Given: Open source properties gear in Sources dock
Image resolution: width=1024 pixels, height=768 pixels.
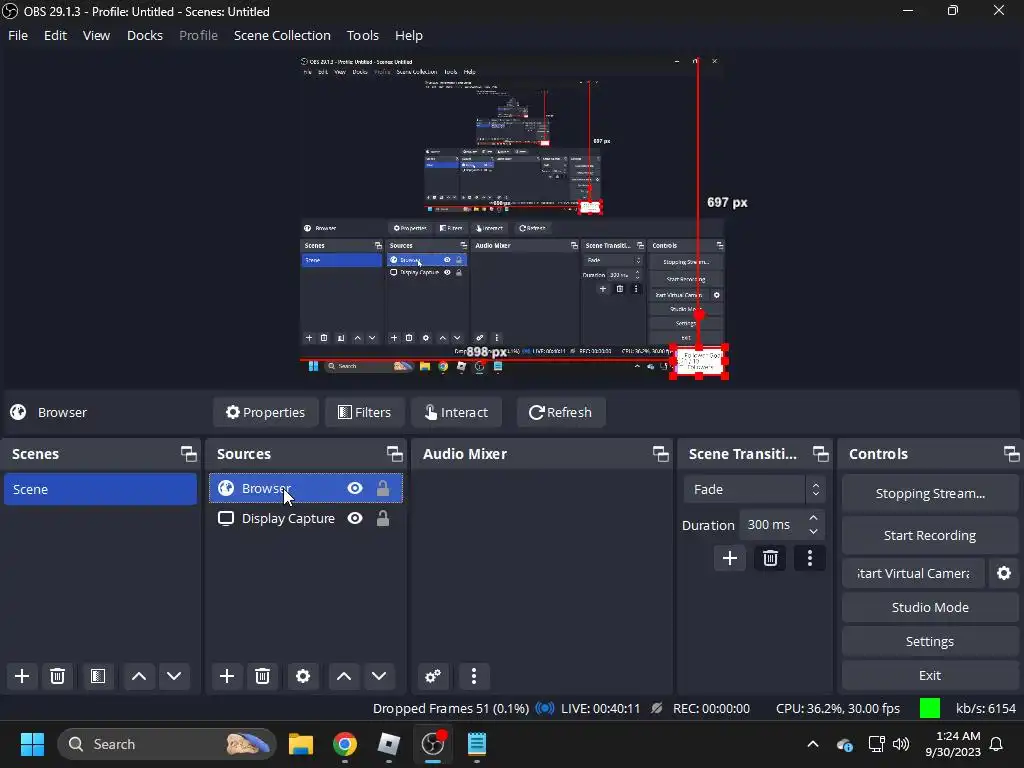Looking at the screenshot, I should (302, 676).
